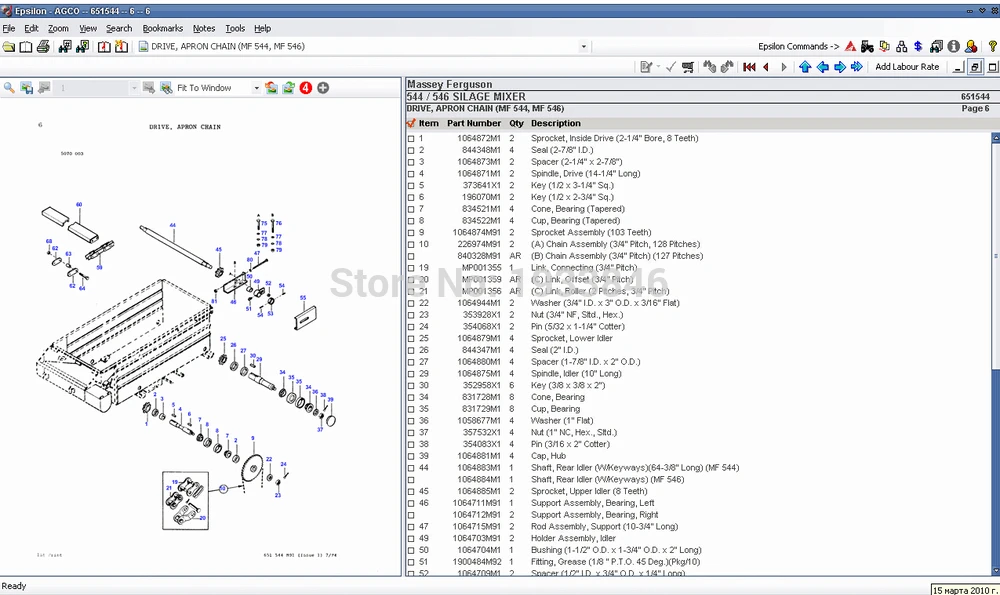Image resolution: width=1000 pixels, height=595 pixels.
Task: Click the rotate image right icon
Action: pos(288,88)
